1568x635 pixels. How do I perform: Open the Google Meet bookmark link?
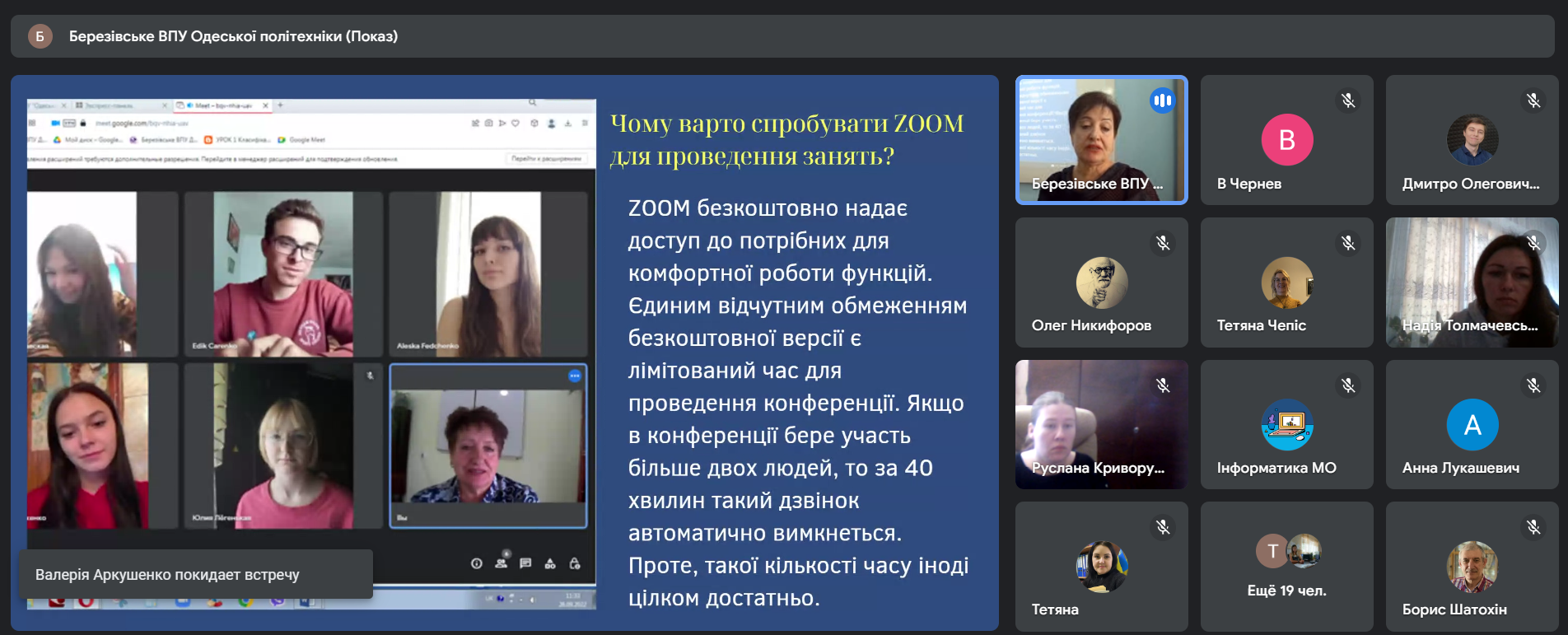click(303, 140)
